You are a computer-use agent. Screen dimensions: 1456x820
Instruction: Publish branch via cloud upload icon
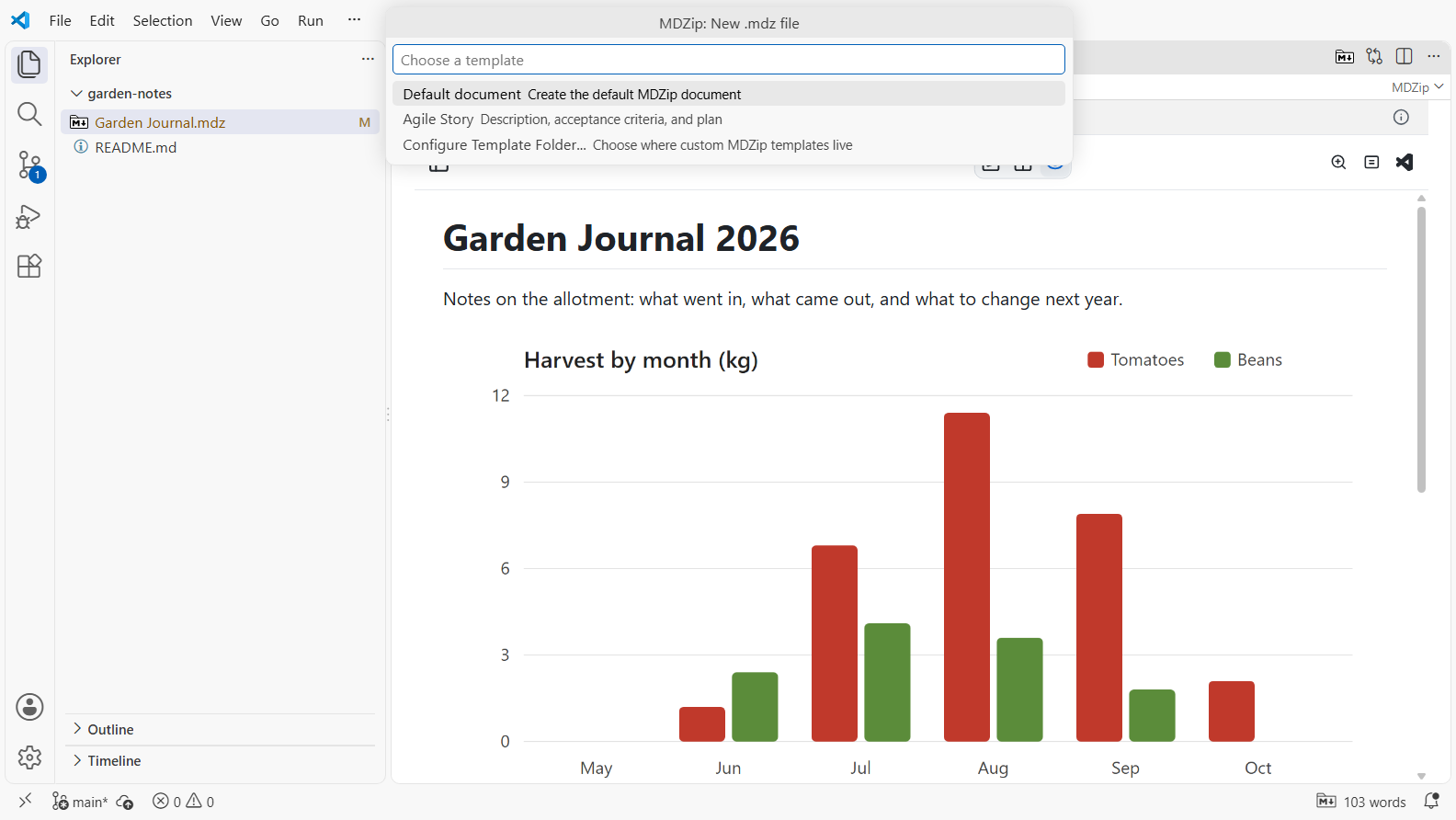tap(125, 802)
